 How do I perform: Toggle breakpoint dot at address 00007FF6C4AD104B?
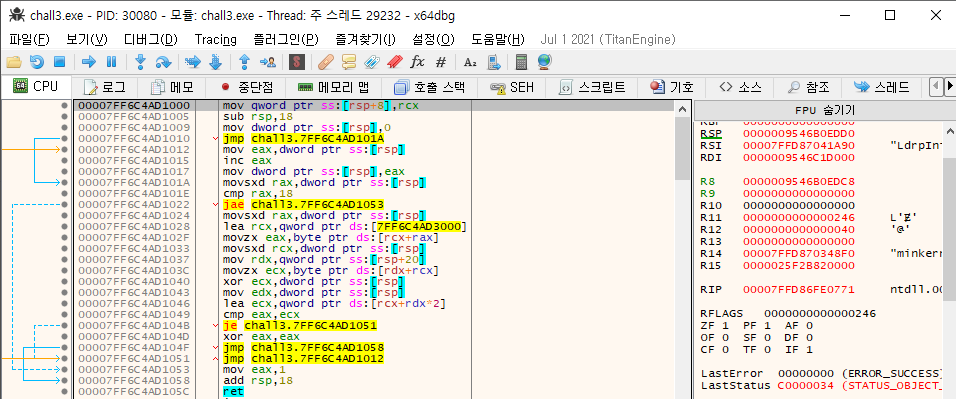(64, 325)
